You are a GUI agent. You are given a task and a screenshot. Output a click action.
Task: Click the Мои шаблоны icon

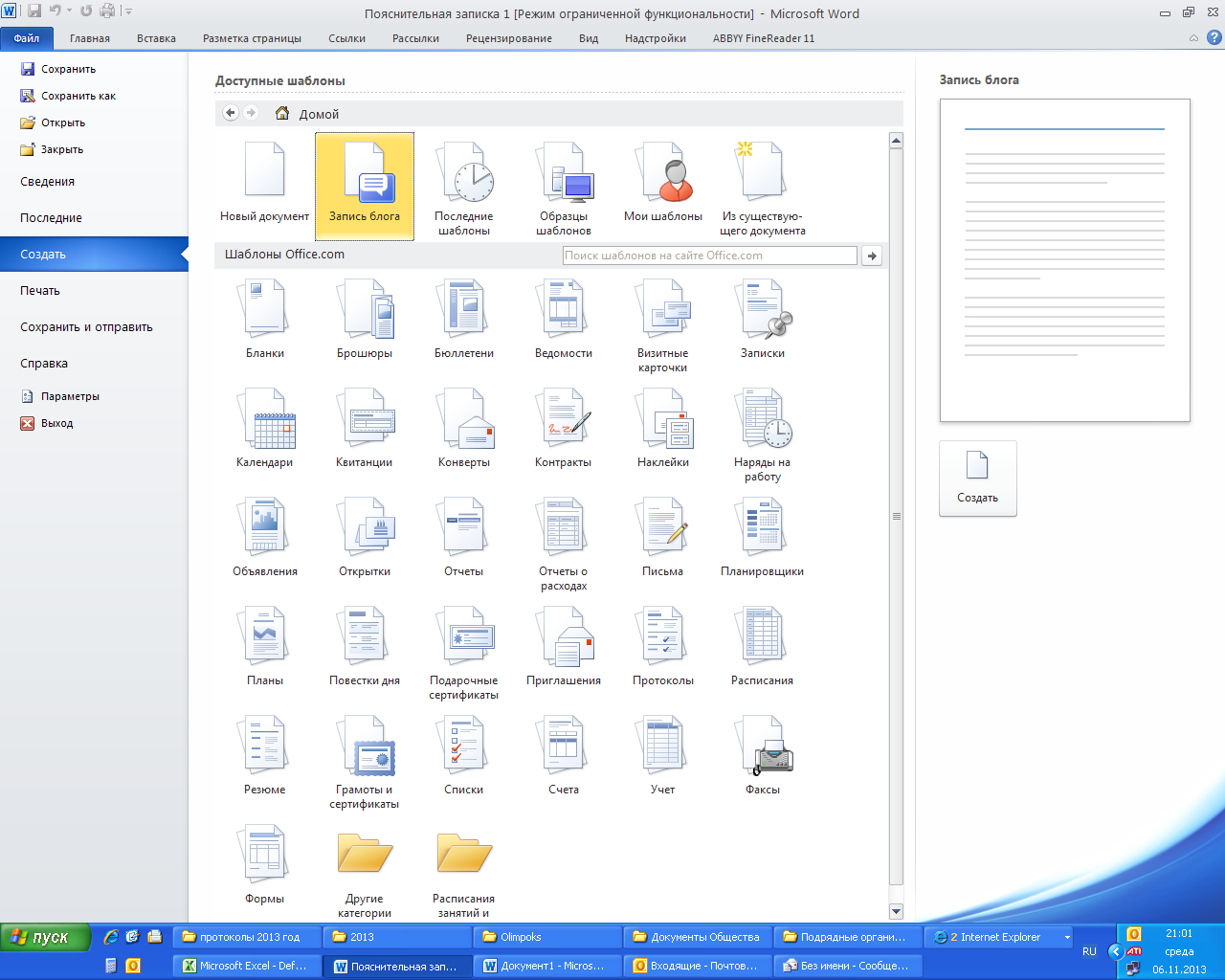663,176
